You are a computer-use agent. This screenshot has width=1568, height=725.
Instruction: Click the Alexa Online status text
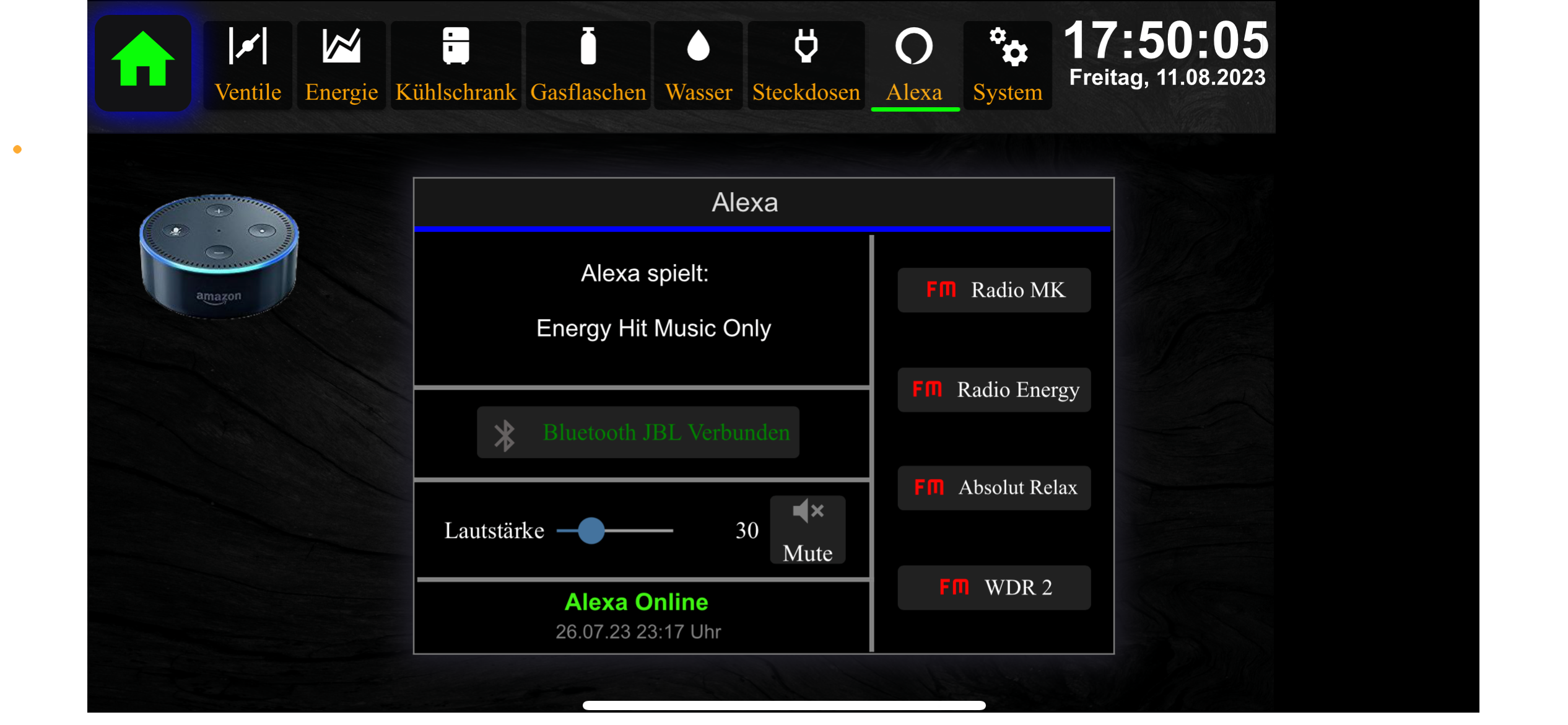(x=636, y=602)
